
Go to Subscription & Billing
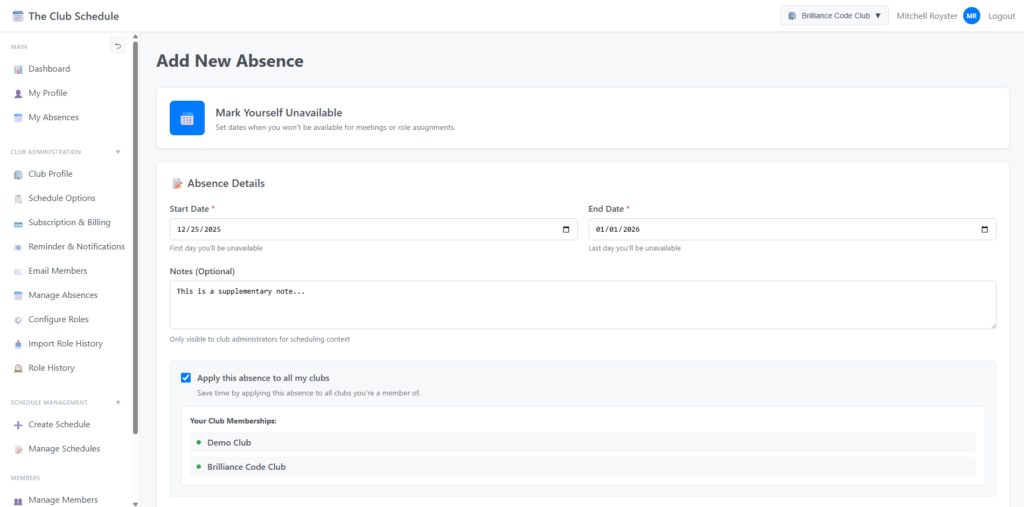[x=69, y=222]
